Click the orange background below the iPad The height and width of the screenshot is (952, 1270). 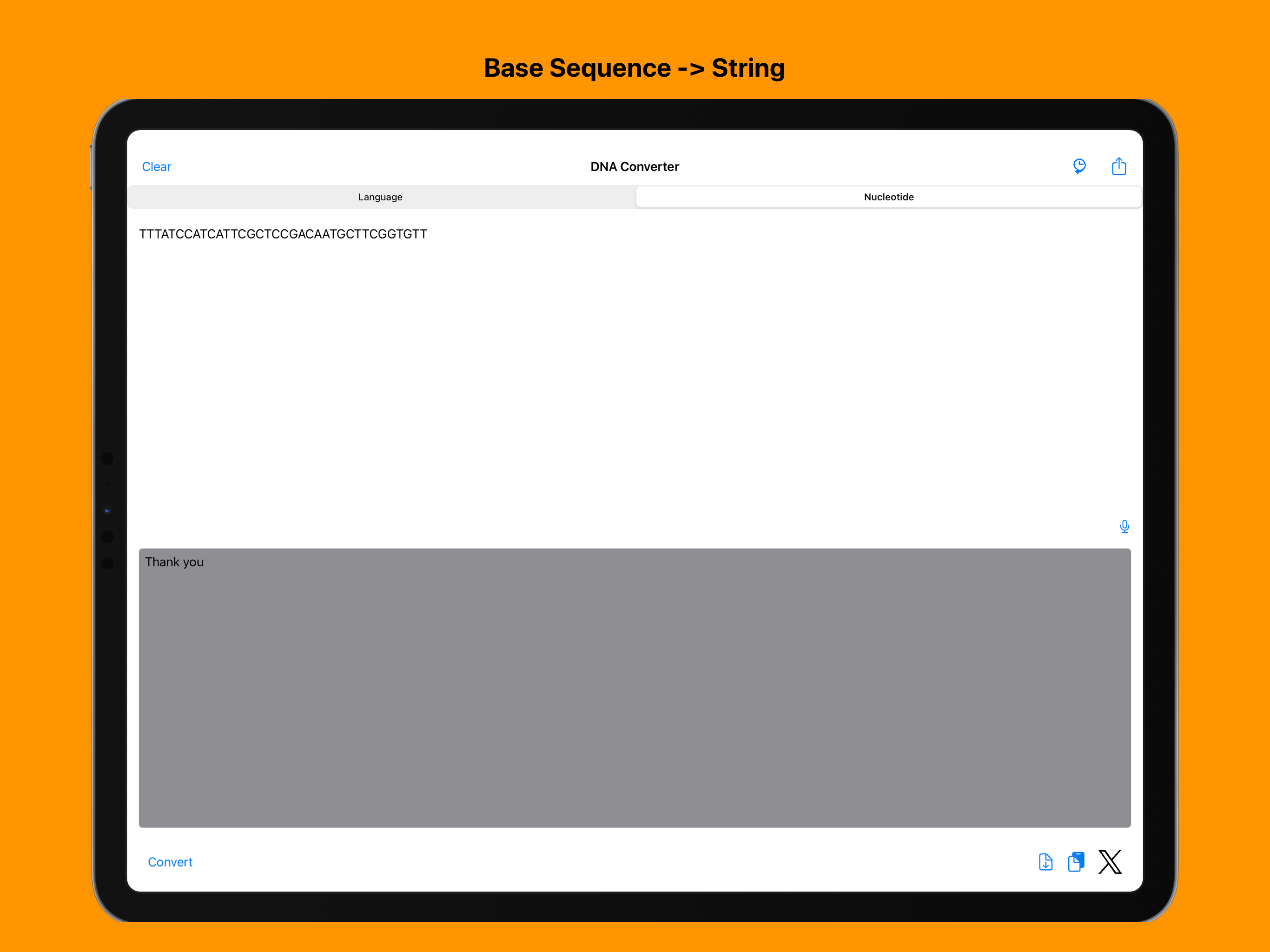coord(635,939)
